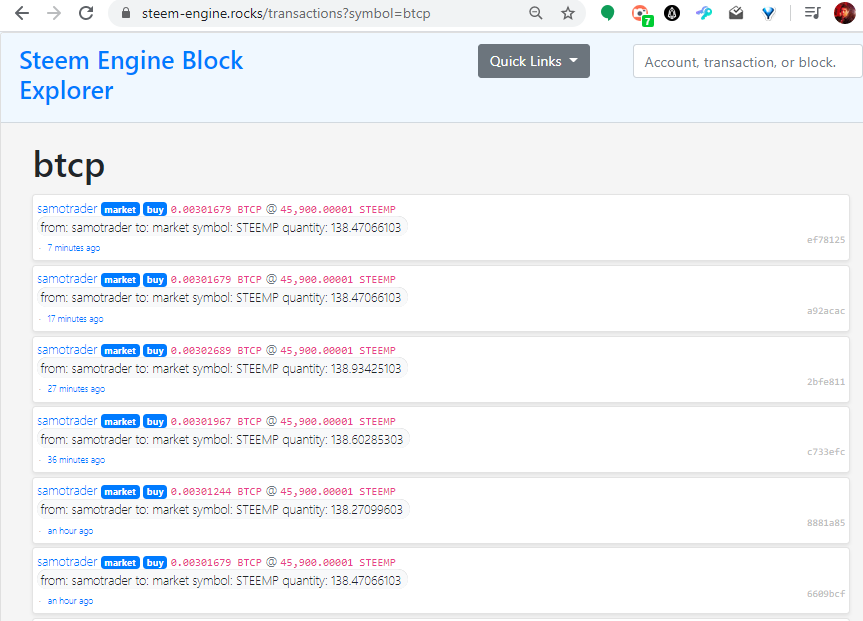
Task: Click buy badge in the 17 minutes ago entry
Action: coord(155,280)
